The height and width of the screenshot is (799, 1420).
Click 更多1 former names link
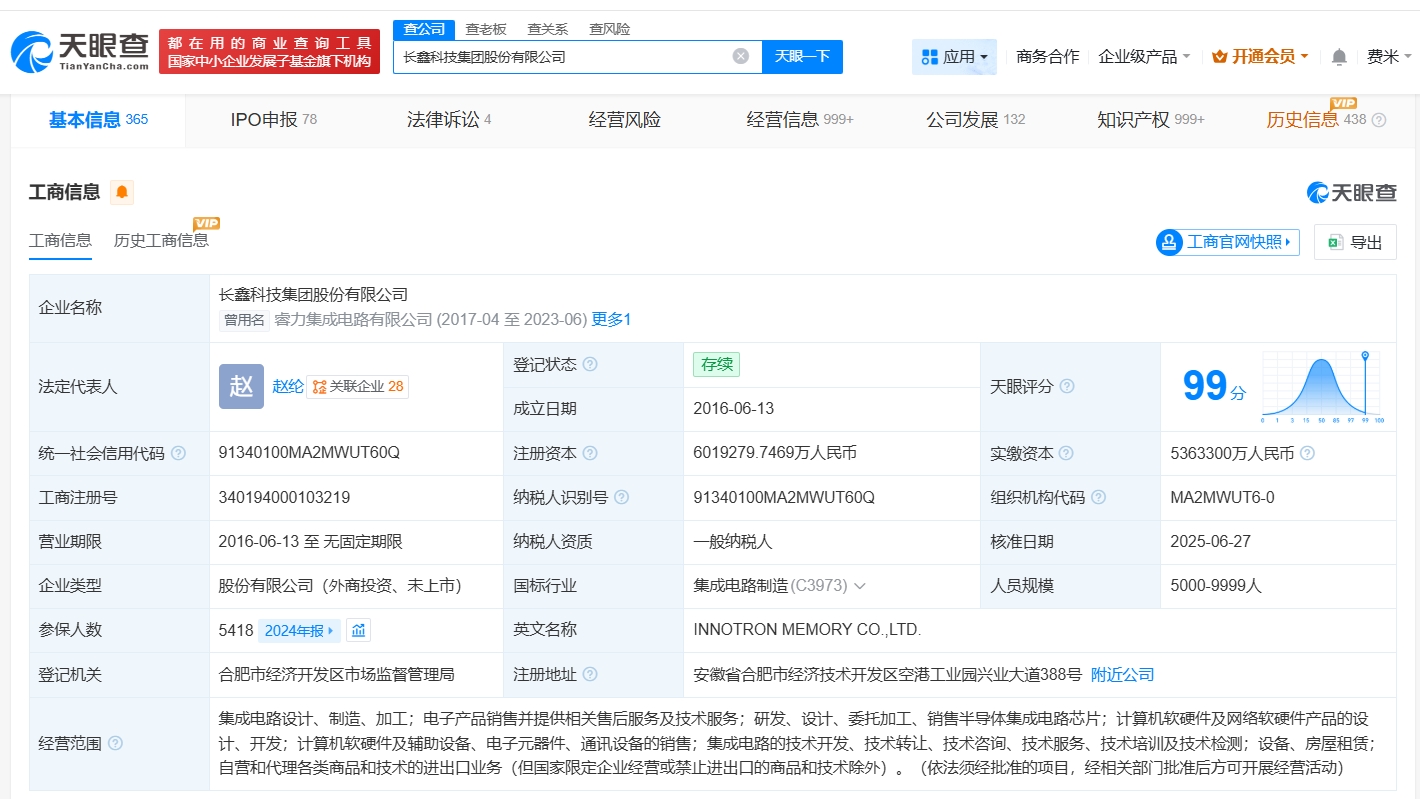coord(611,320)
